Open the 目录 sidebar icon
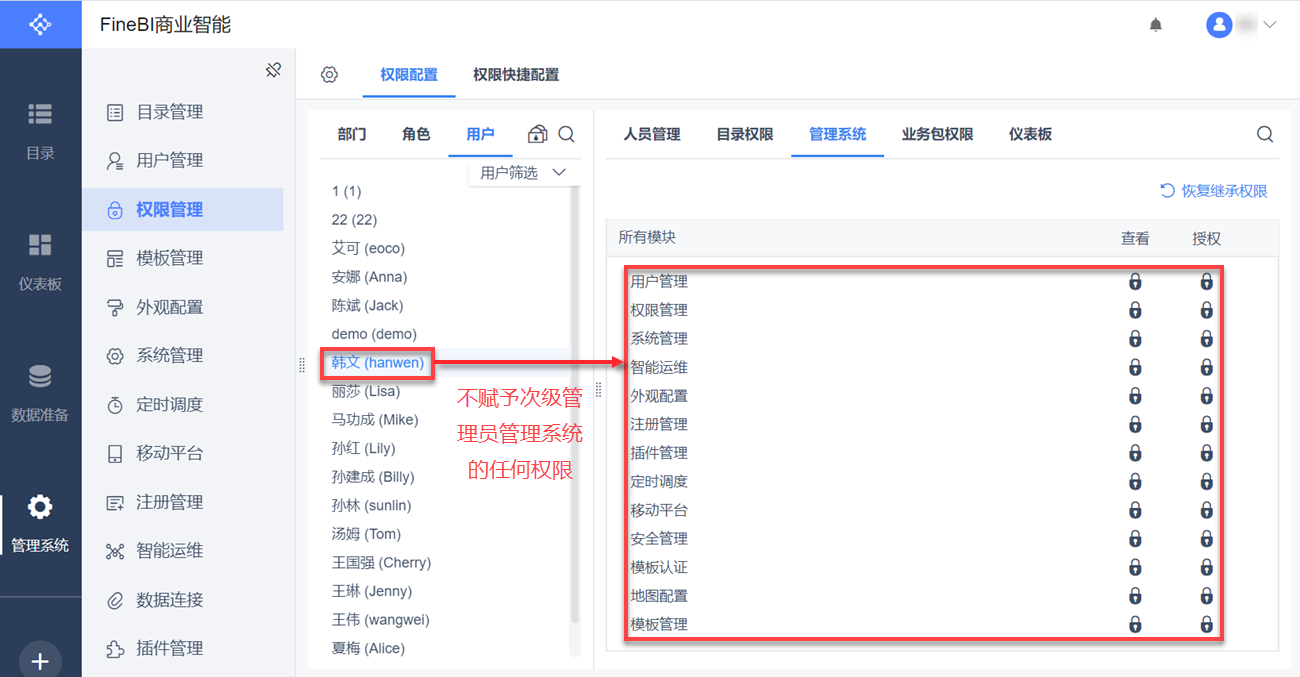1300x677 pixels. tap(40, 114)
